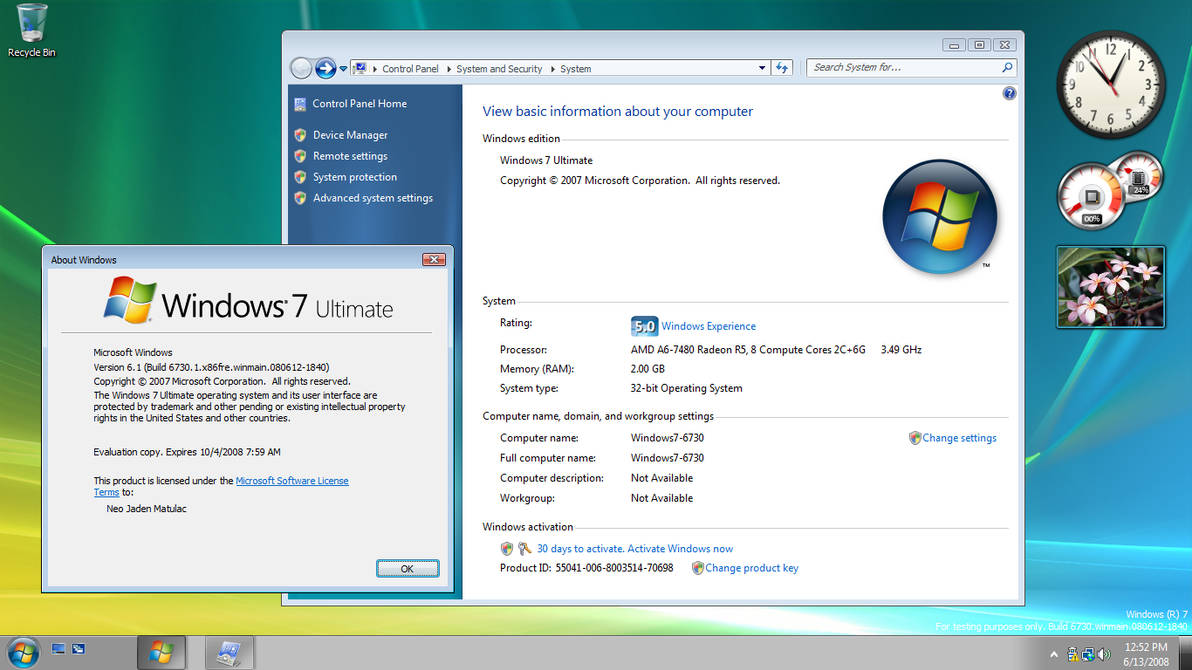Click Change product key link
Viewport: 1192px width, 670px height.
tap(751, 568)
